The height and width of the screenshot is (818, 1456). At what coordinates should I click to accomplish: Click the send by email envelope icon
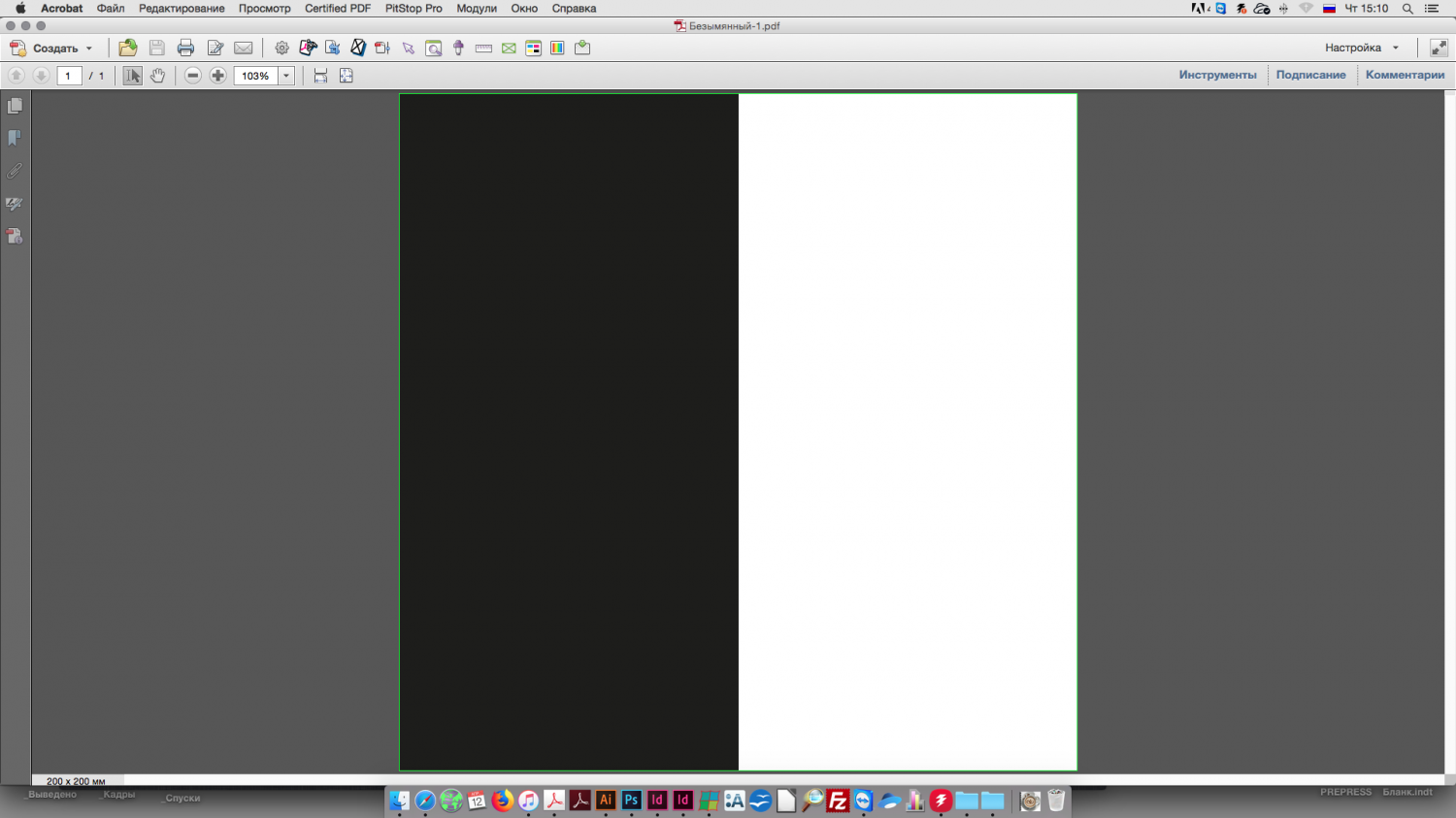tap(244, 48)
